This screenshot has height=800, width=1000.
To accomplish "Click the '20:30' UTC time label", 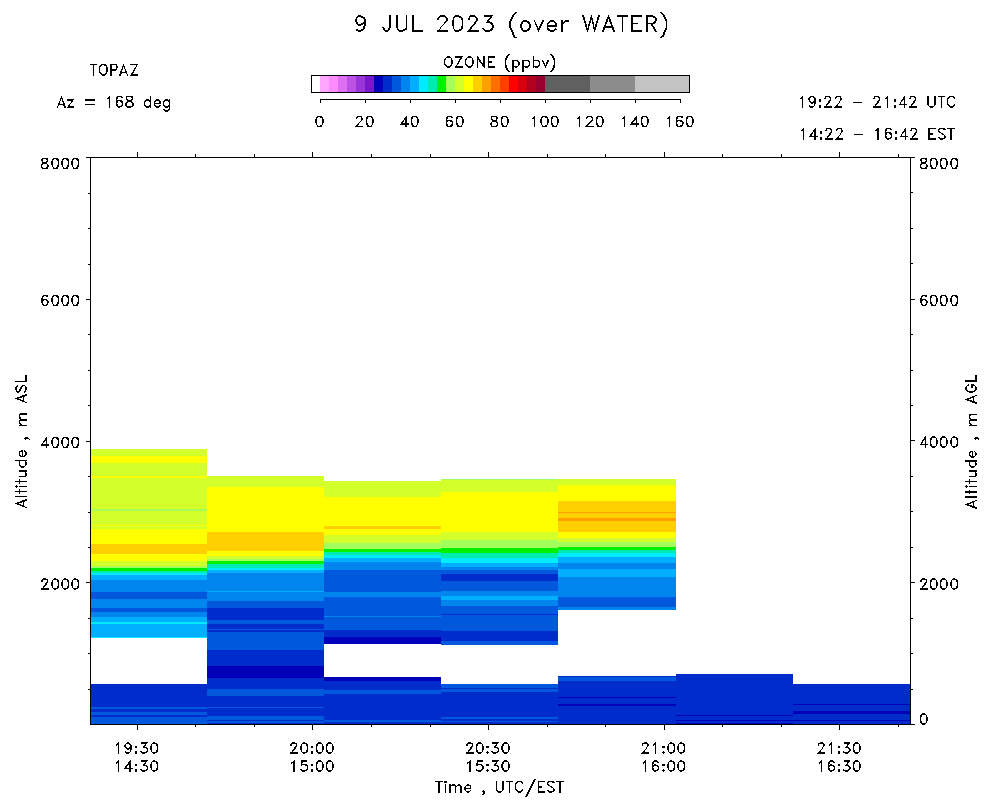I will 489,748.
